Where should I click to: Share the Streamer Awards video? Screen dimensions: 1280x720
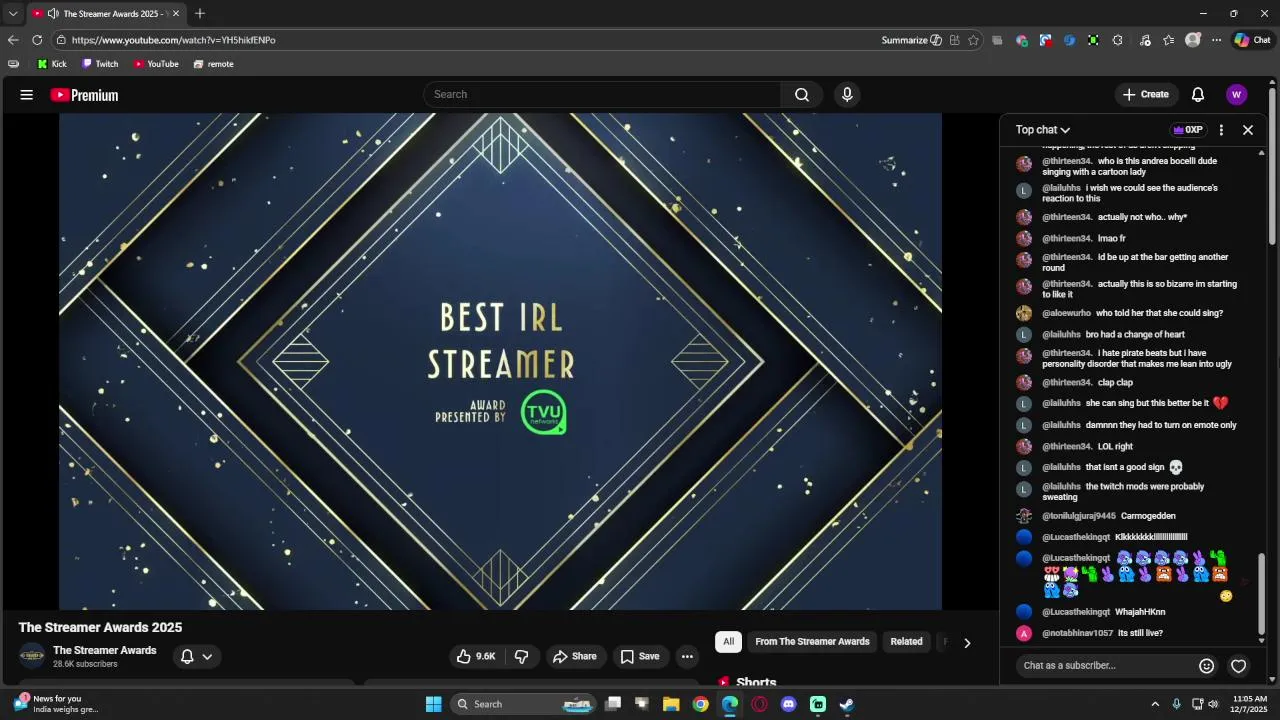click(x=575, y=656)
